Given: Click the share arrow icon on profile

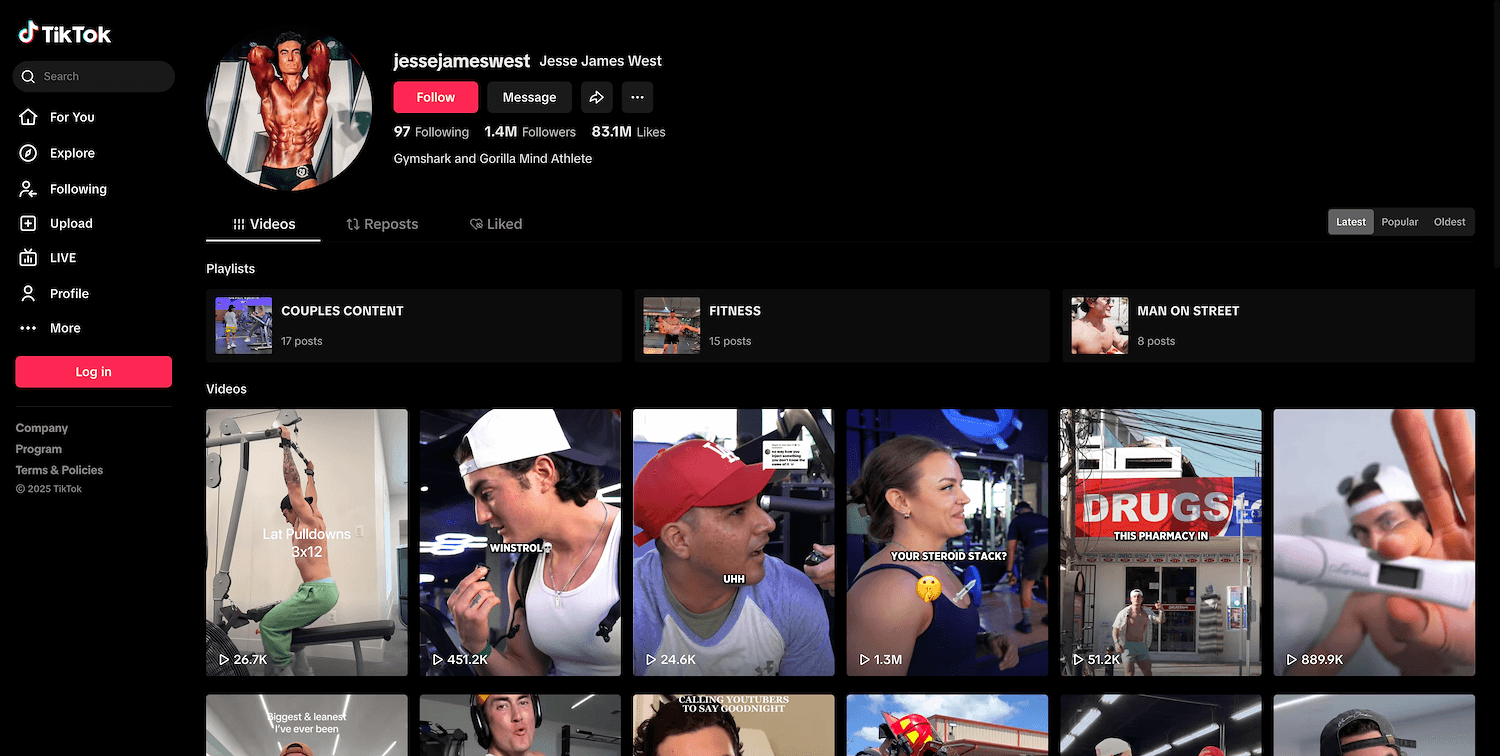Looking at the screenshot, I should (x=596, y=97).
